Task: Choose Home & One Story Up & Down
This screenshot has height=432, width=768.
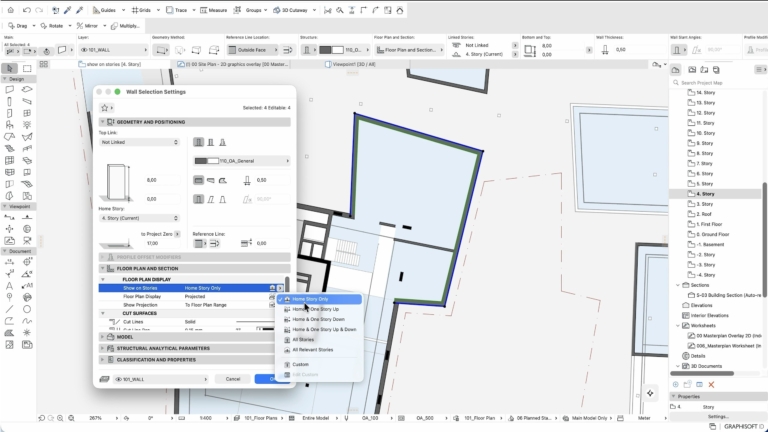Action: point(320,329)
